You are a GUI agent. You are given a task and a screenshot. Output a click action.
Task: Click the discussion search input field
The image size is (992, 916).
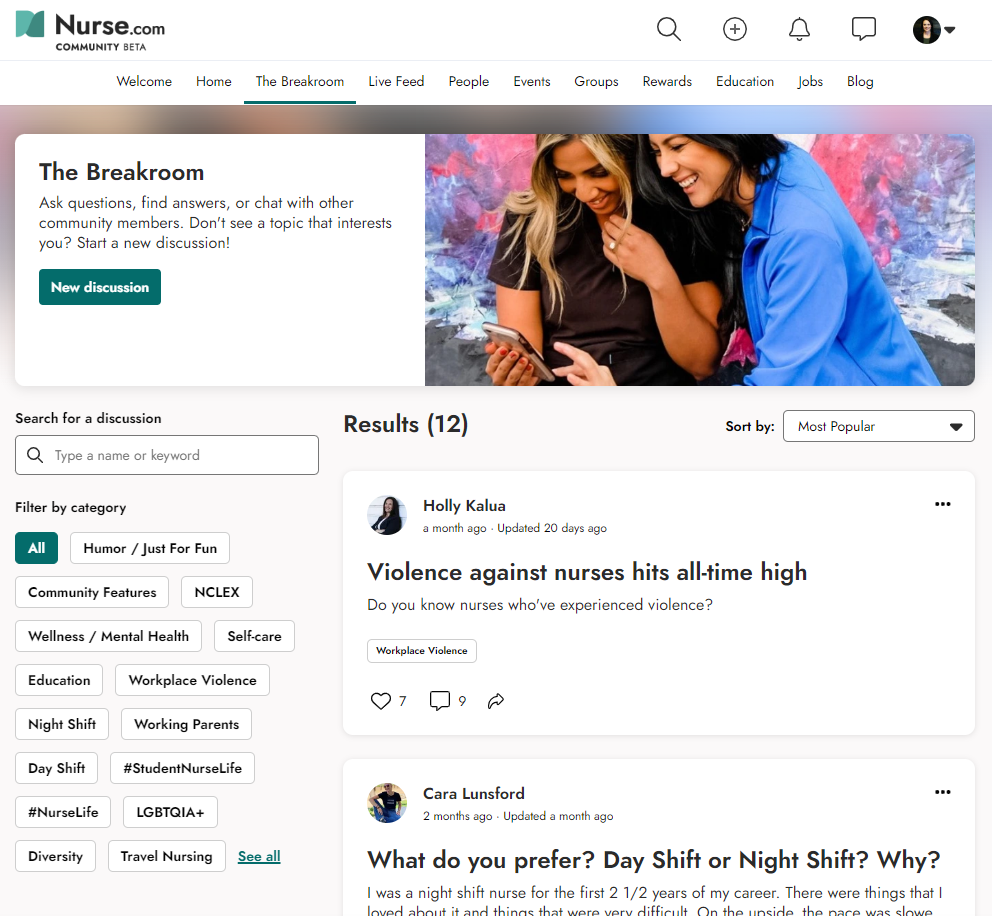[x=166, y=455]
